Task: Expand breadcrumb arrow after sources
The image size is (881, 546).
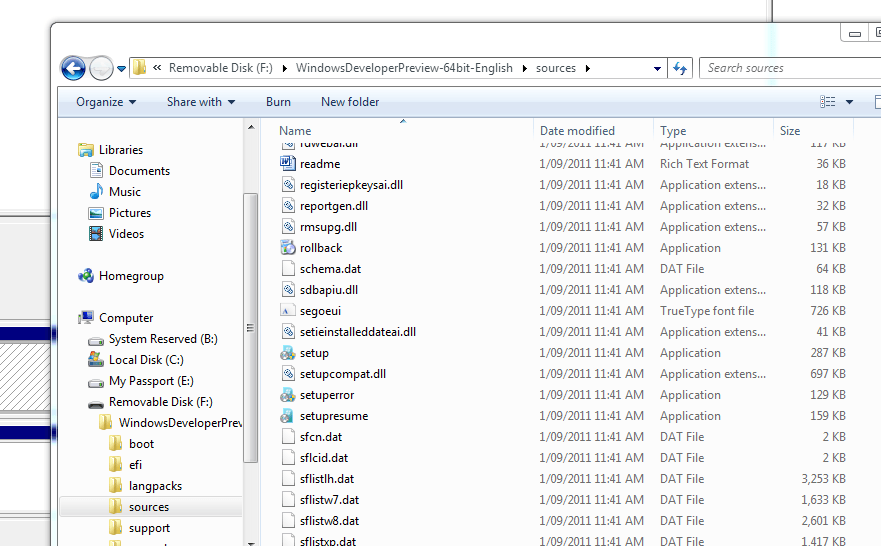Action: [588, 68]
